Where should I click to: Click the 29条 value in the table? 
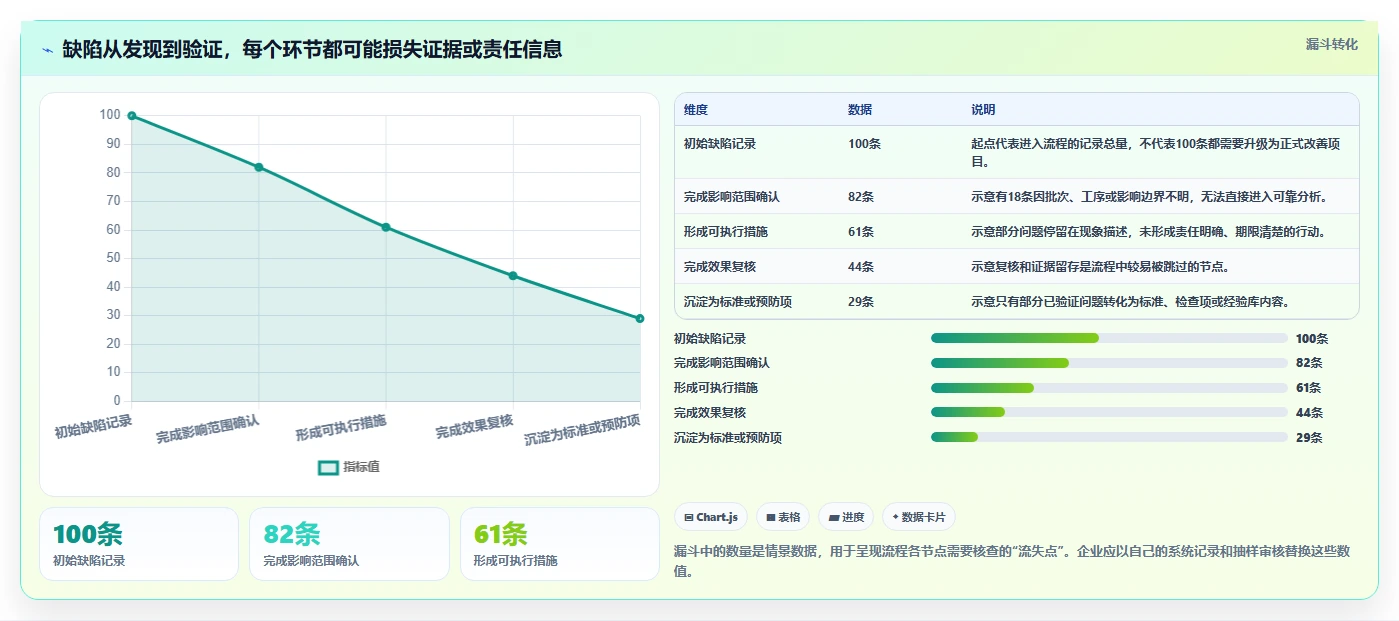pos(861,302)
